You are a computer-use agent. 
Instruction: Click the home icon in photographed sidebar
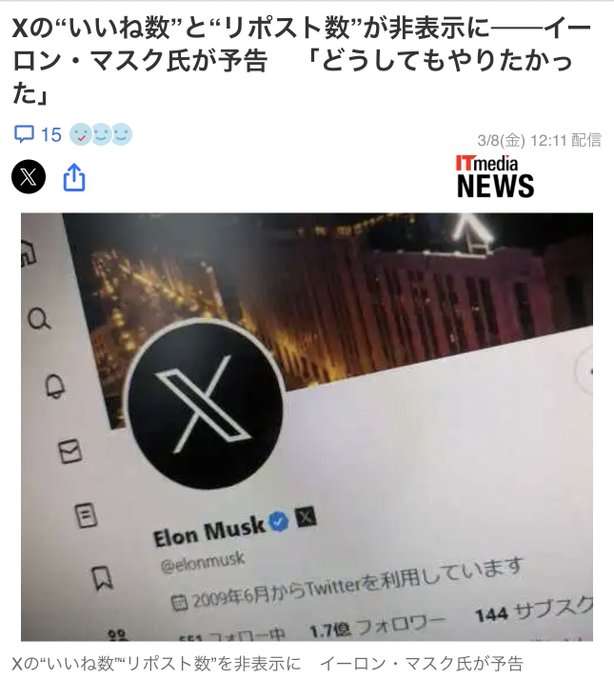pos(29,251)
